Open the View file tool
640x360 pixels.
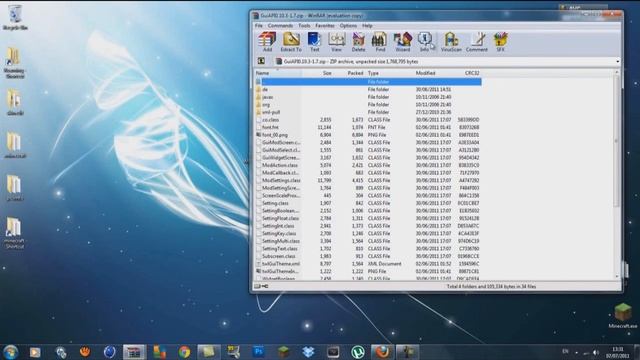point(336,42)
